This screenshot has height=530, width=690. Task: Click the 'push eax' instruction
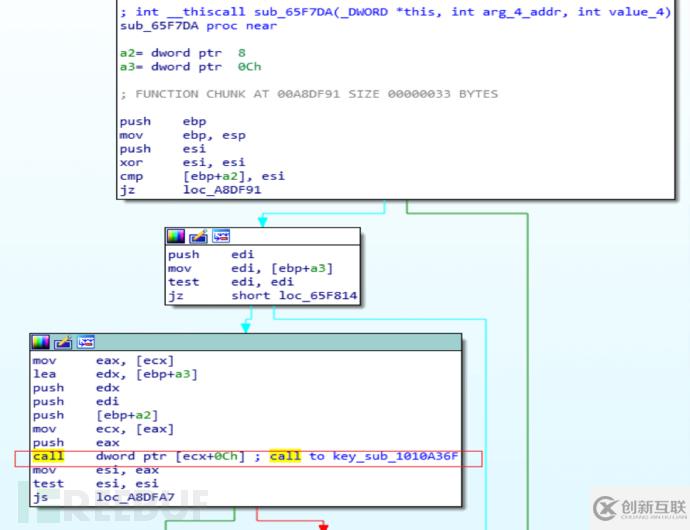(x=76, y=442)
